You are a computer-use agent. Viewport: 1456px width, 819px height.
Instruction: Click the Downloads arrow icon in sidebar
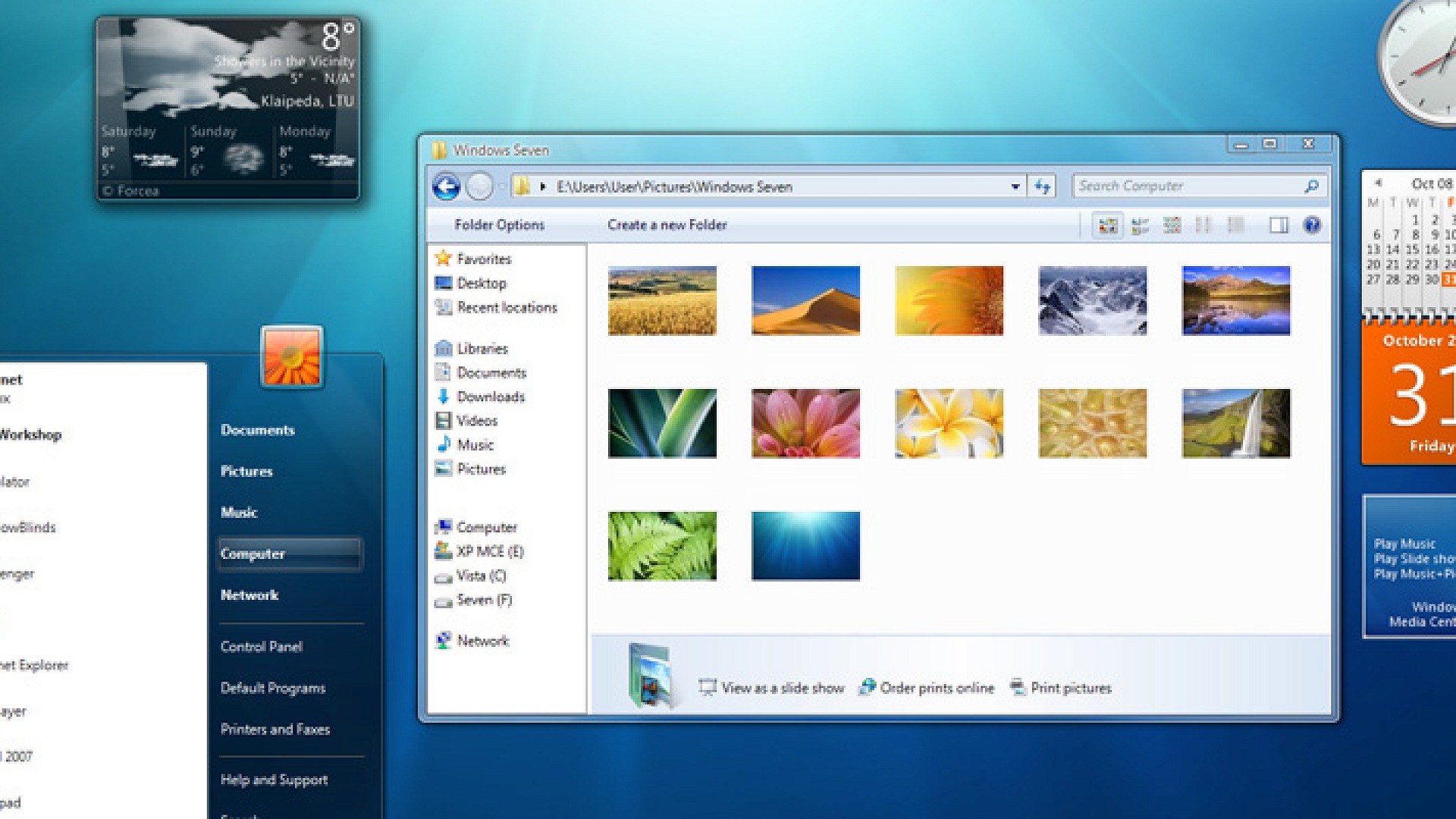click(444, 397)
